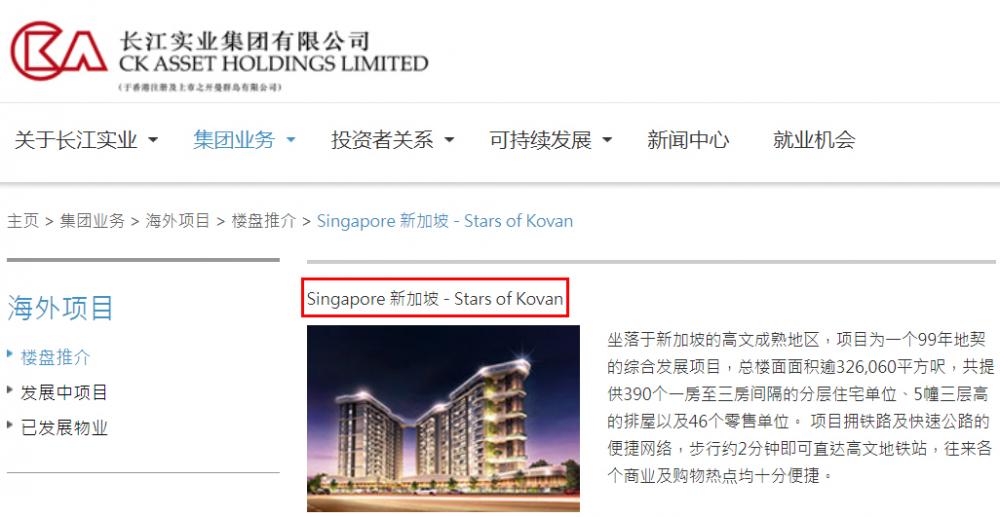1000x517 pixels.
Task: Open the 集团业务 menu arrow
Action: (291, 140)
